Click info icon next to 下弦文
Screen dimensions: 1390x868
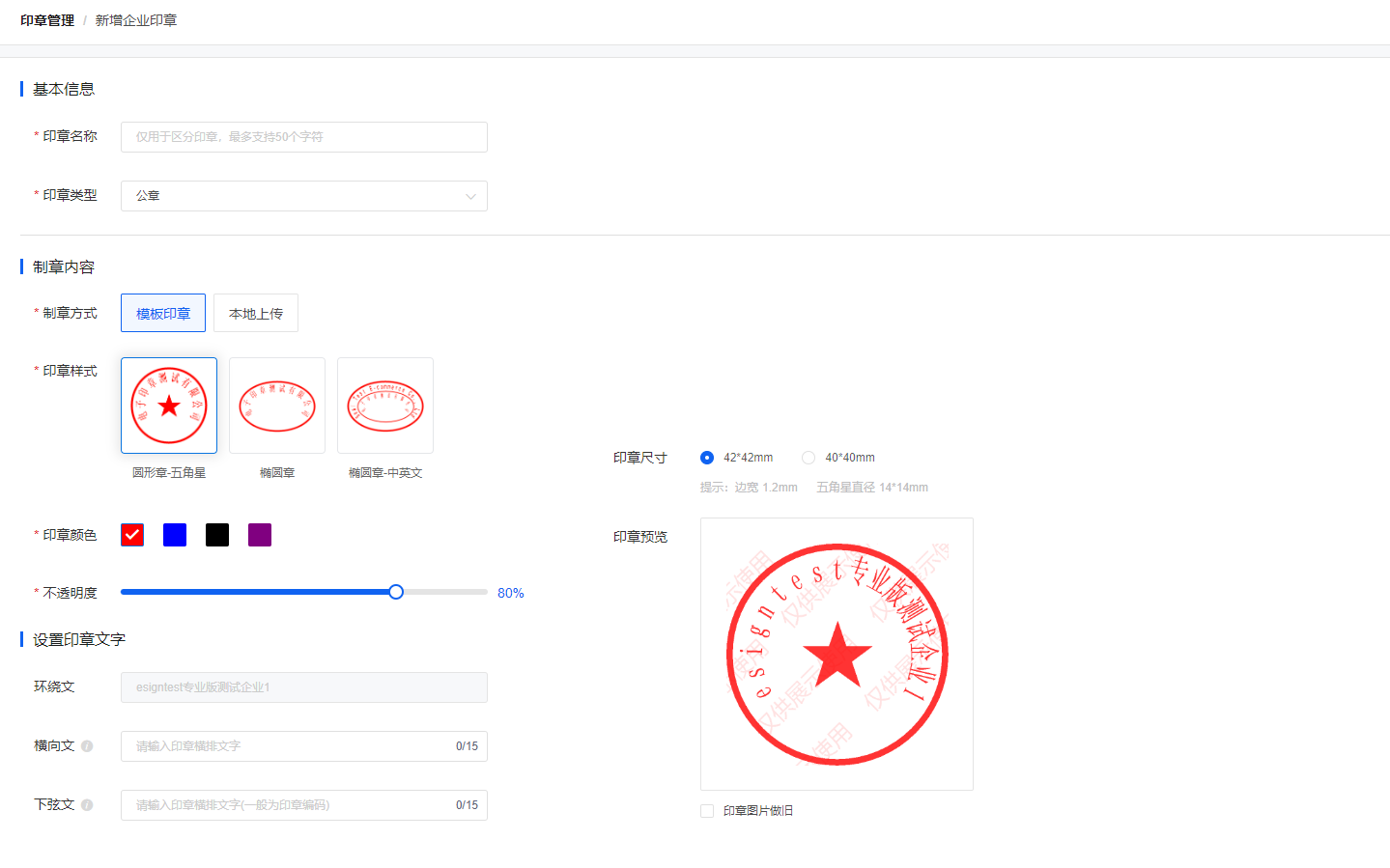[87, 805]
